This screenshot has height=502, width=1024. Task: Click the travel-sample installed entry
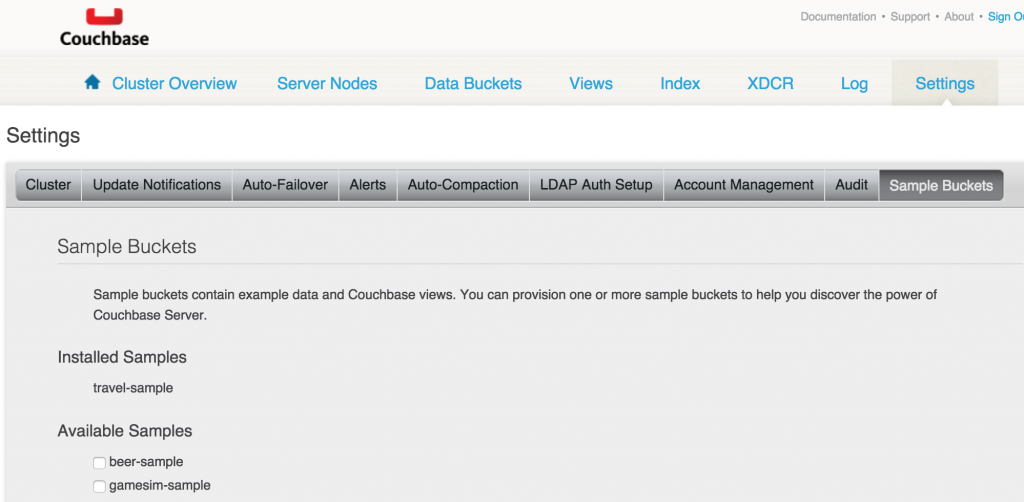pos(133,388)
